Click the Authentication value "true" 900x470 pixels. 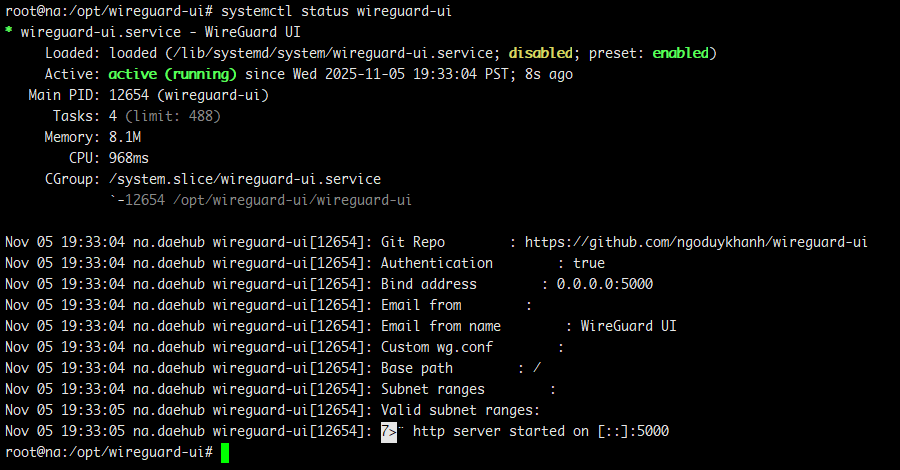click(x=589, y=263)
